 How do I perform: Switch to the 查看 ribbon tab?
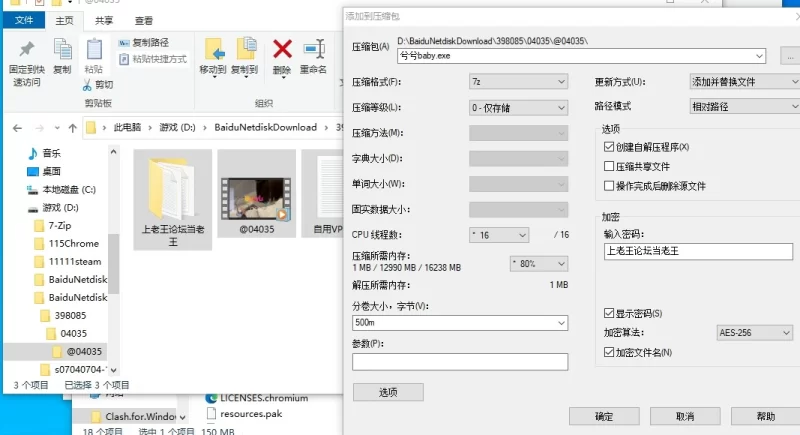click(x=143, y=21)
